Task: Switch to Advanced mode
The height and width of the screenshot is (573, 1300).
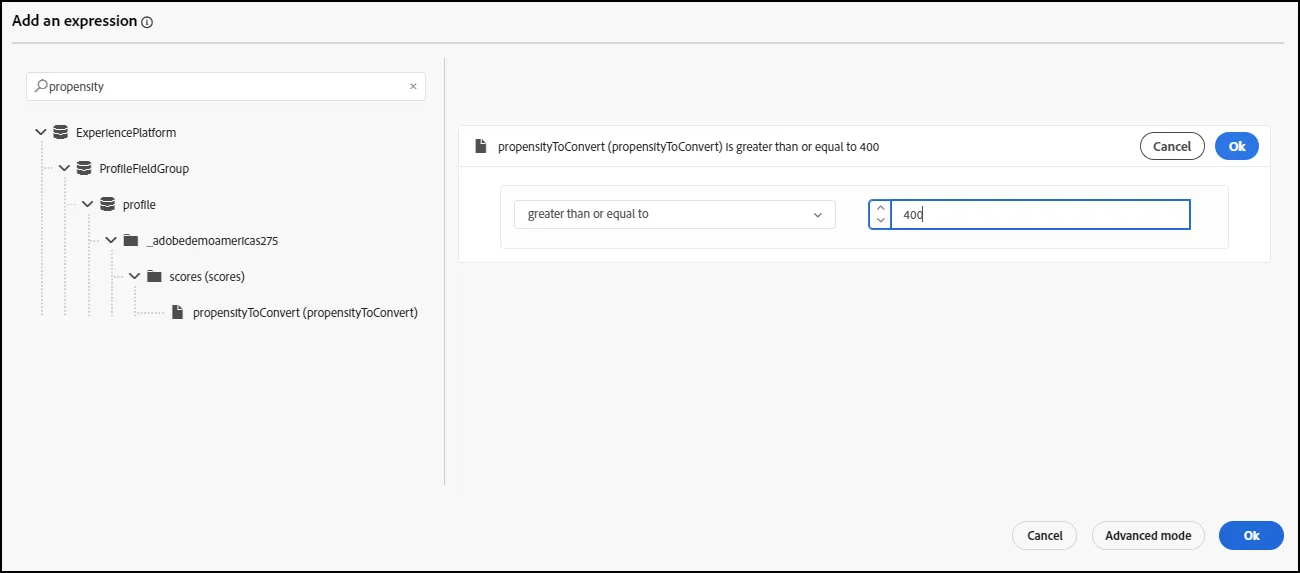Action: pos(1148,536)
